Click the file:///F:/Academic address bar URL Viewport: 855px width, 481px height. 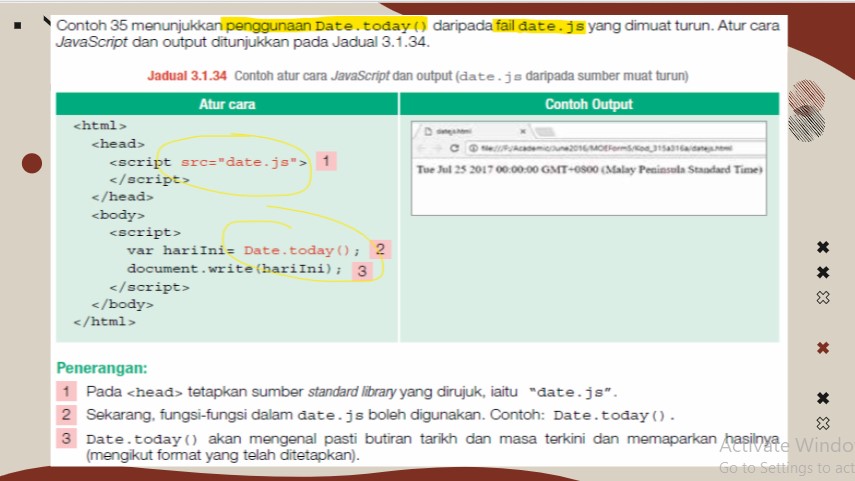coord(606,148)
